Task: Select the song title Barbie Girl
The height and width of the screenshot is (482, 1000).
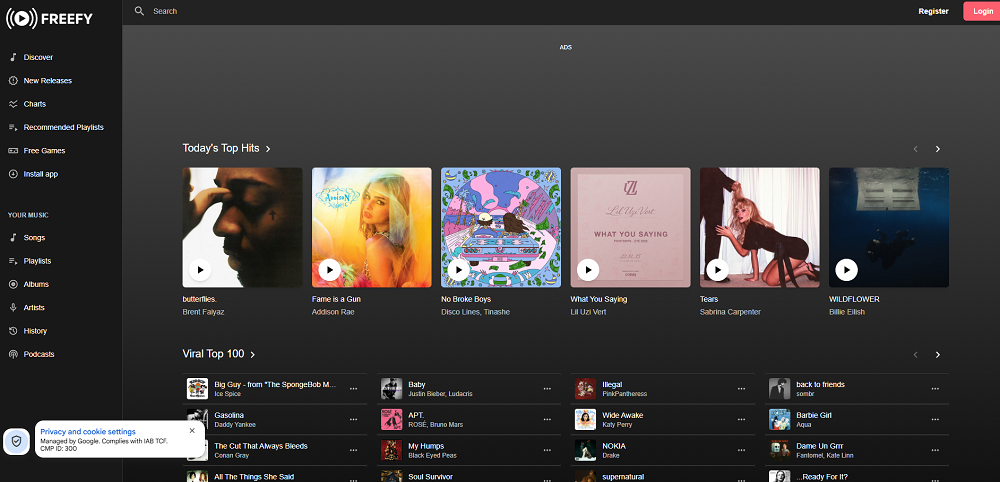Action: (x=814, y=415)
